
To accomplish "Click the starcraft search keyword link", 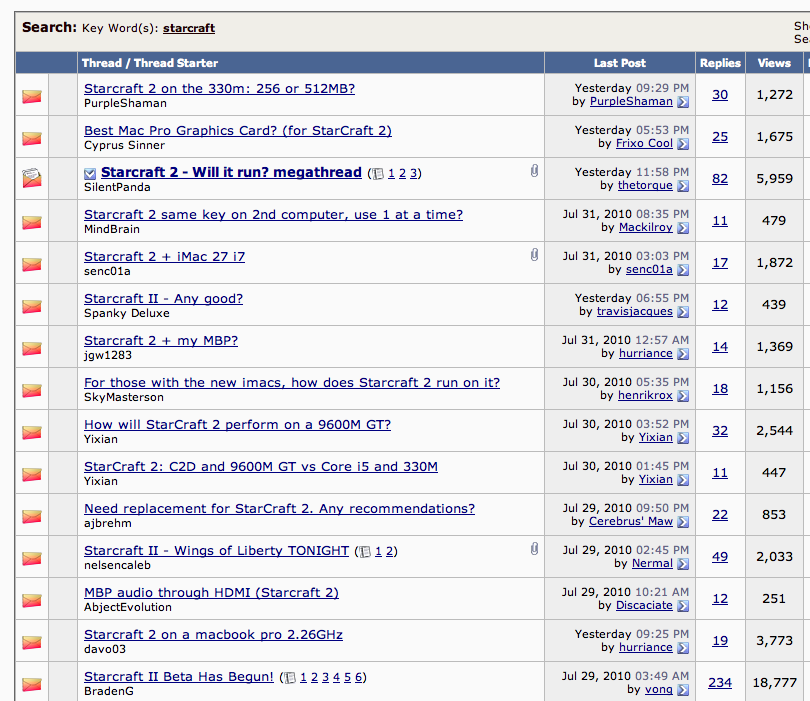I will (189, 28).
